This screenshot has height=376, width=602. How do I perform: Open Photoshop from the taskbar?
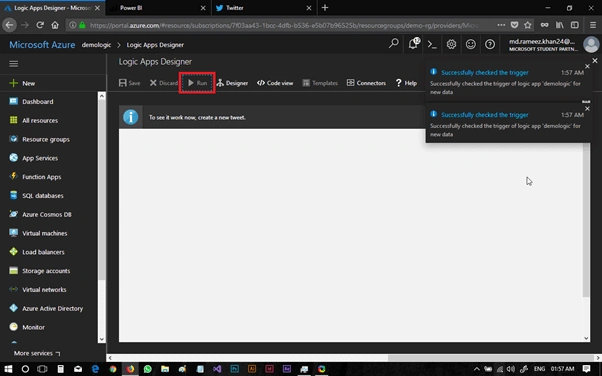tap(234, 369)
